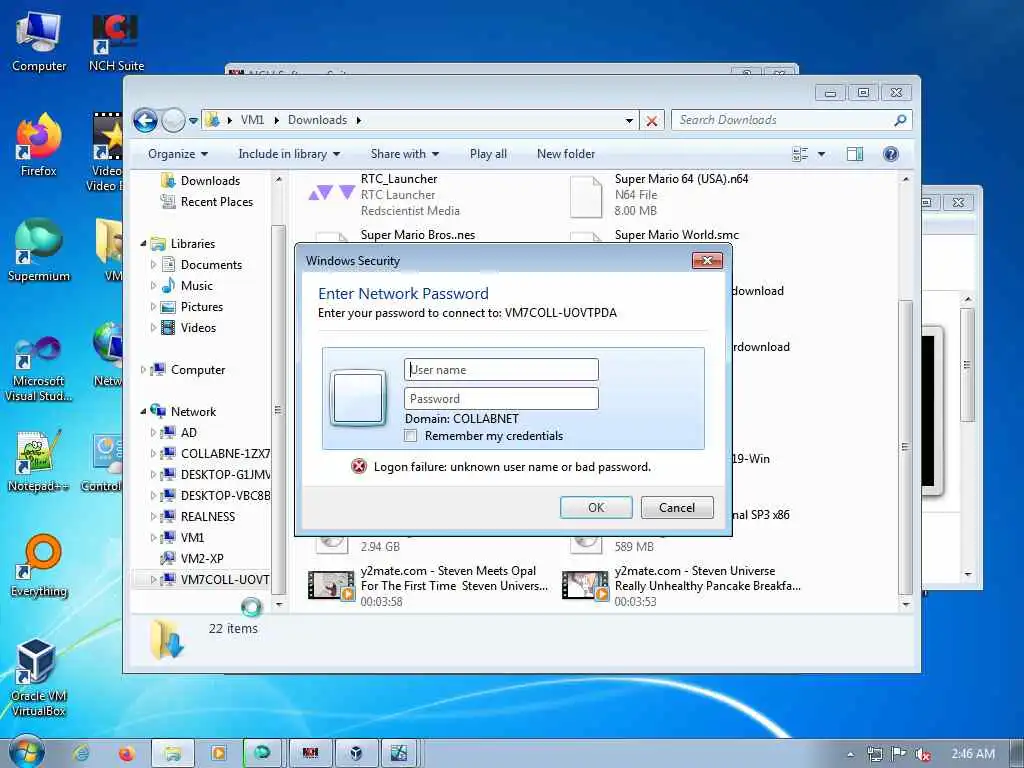Open Internet Explorer from the taskbar
Image resolution: width=1024 pixels, height=768 pixels.
82,754
